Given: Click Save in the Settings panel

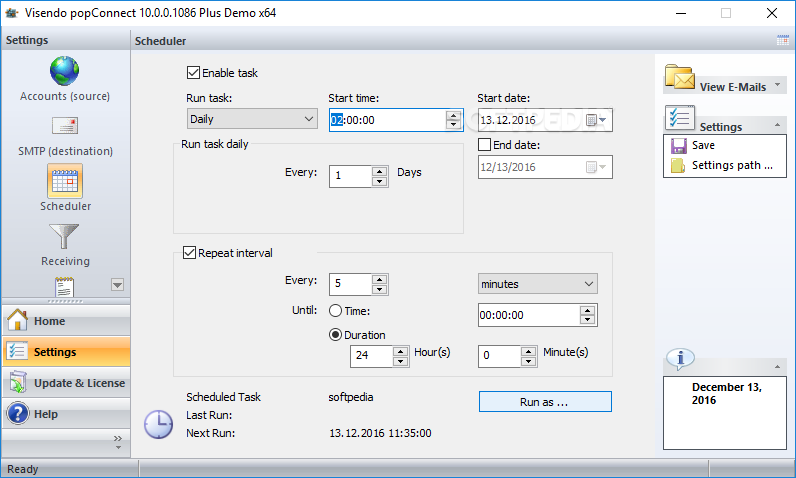Looking at the screenshot, I should 703,146.
